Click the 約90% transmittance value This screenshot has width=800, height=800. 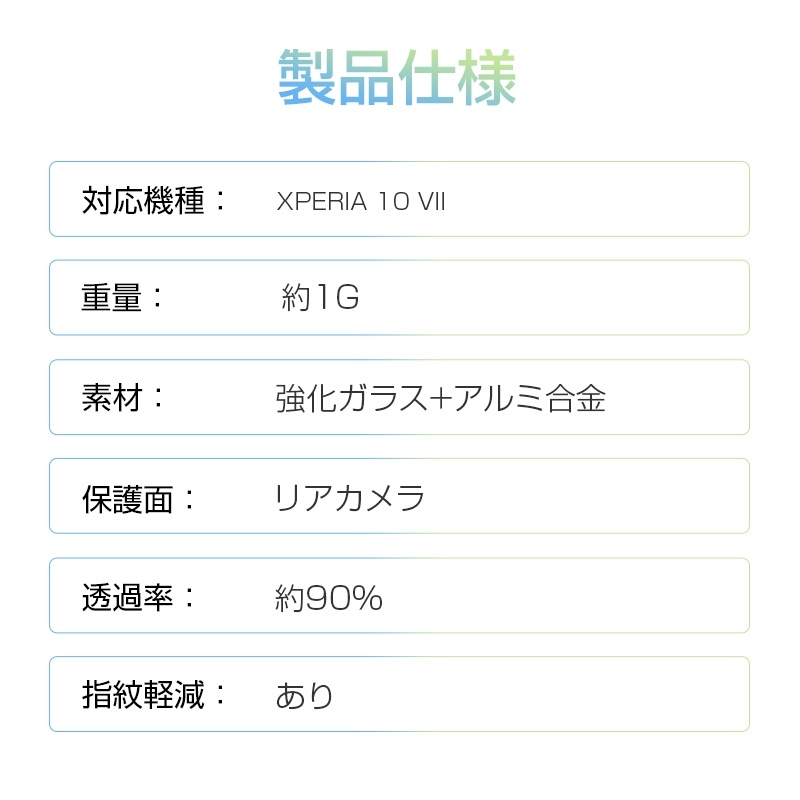(x=329, y=597)
